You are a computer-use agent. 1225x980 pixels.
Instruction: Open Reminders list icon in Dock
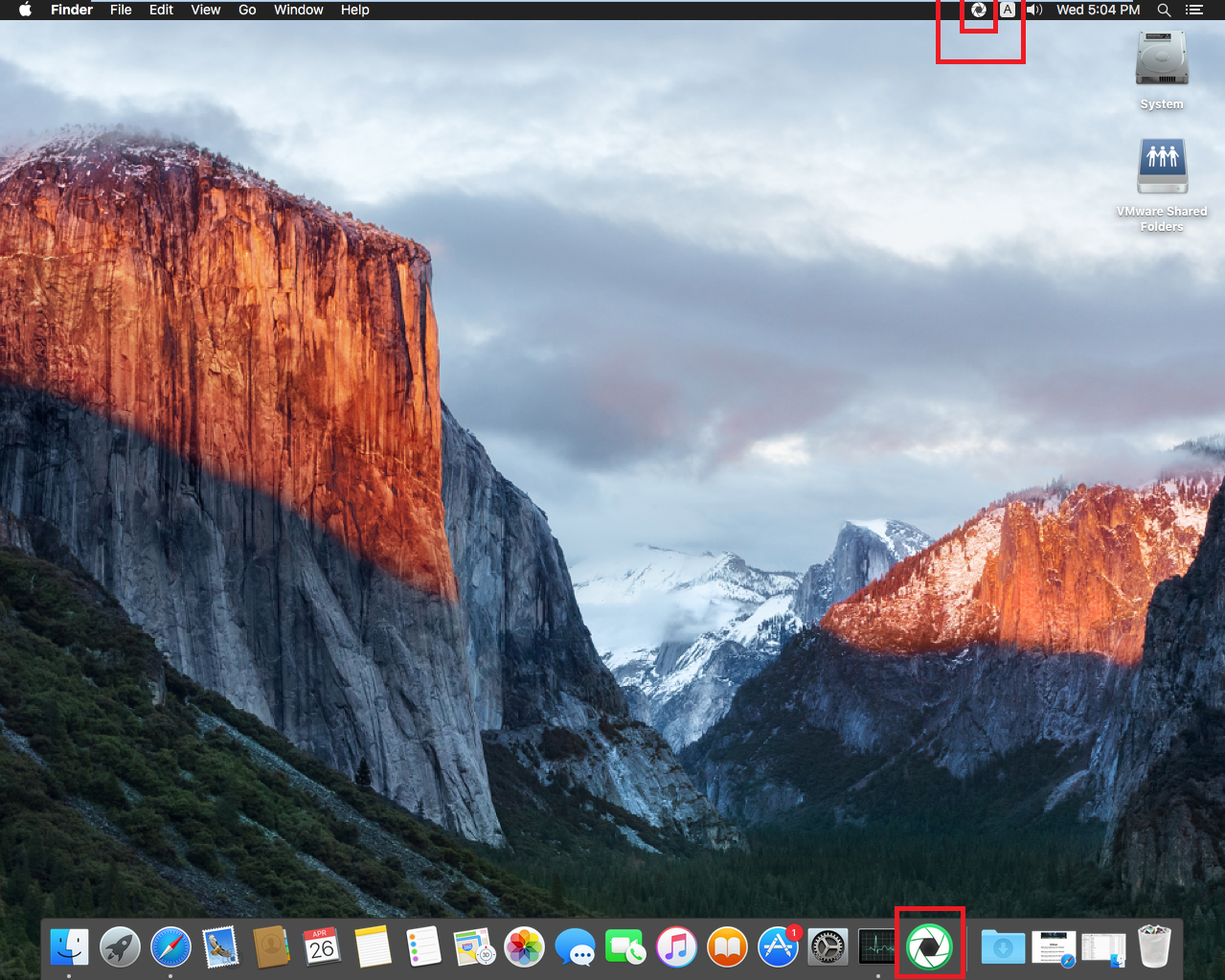[x=423, y=947]
